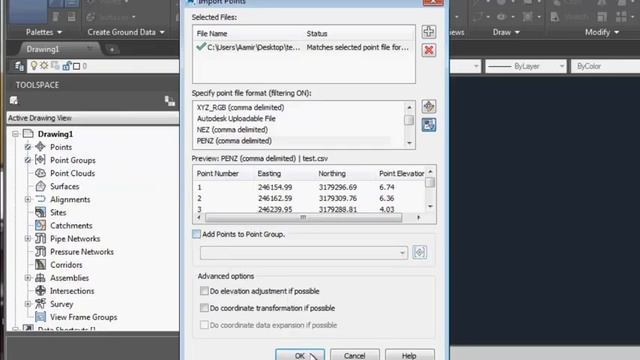Expand the Survey tree node

tap(28, 304)
